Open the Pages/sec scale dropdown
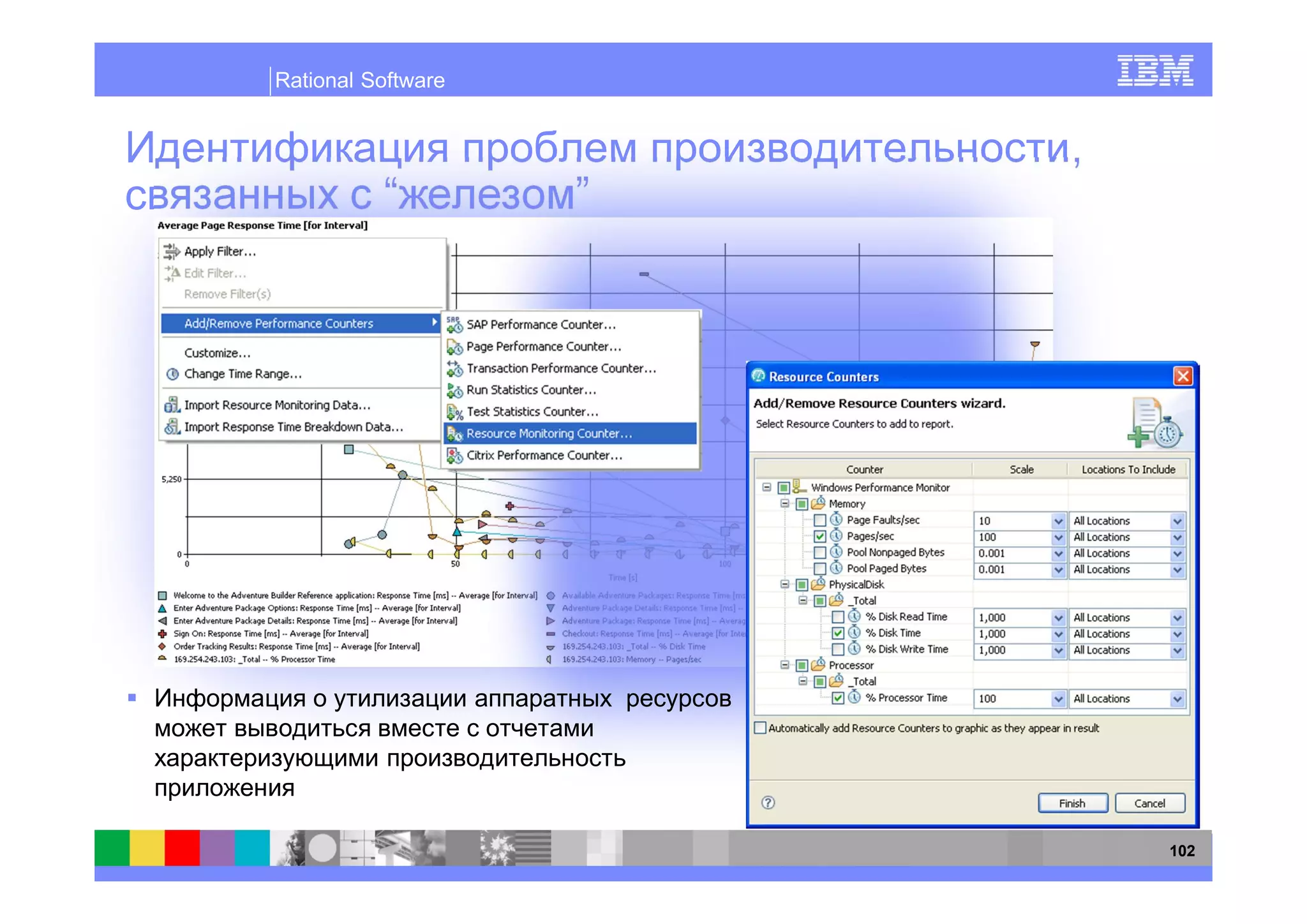The image size is (1307, 924). coord(1058,537)
